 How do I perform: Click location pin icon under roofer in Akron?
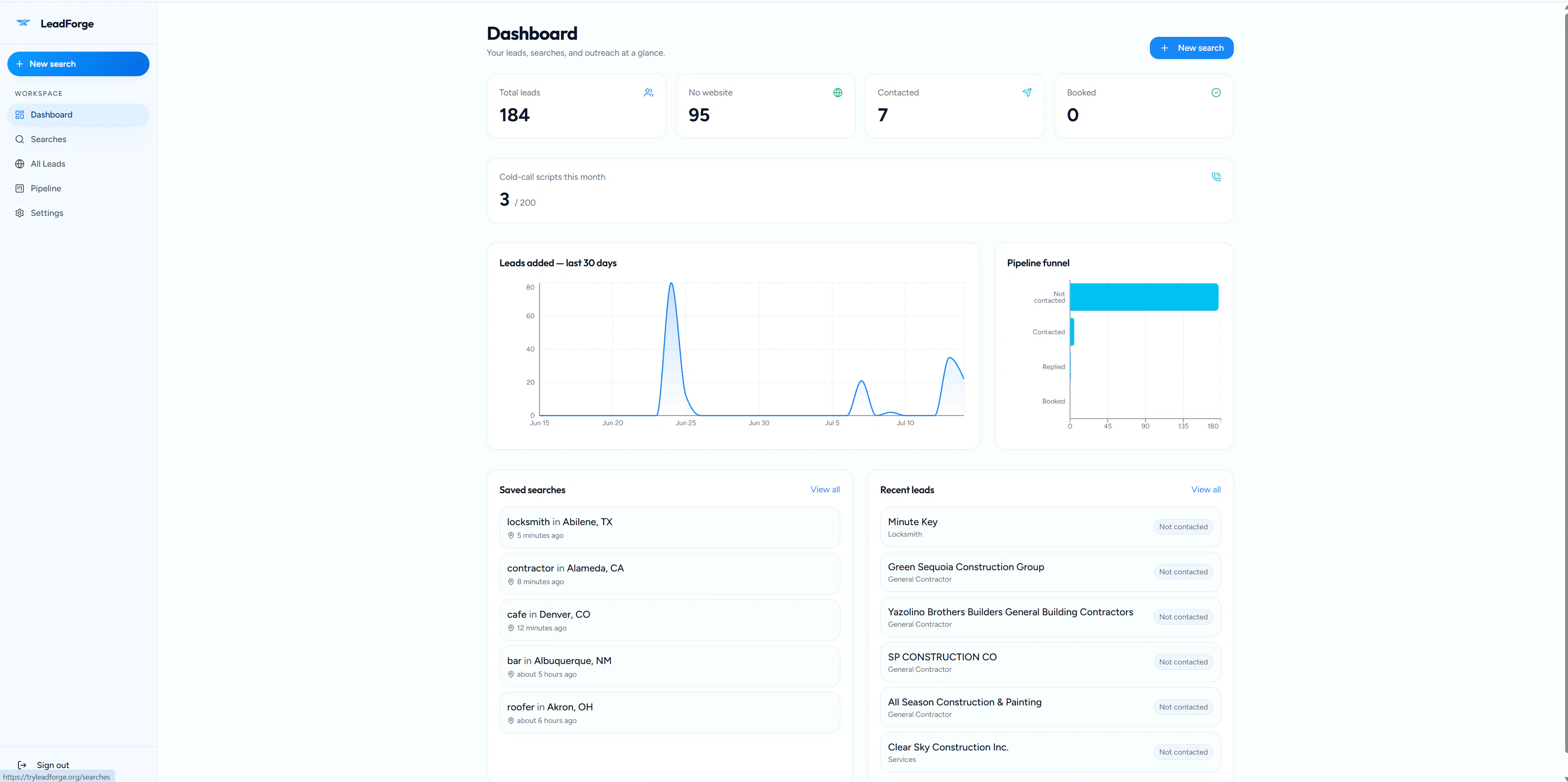click(511, 721)
